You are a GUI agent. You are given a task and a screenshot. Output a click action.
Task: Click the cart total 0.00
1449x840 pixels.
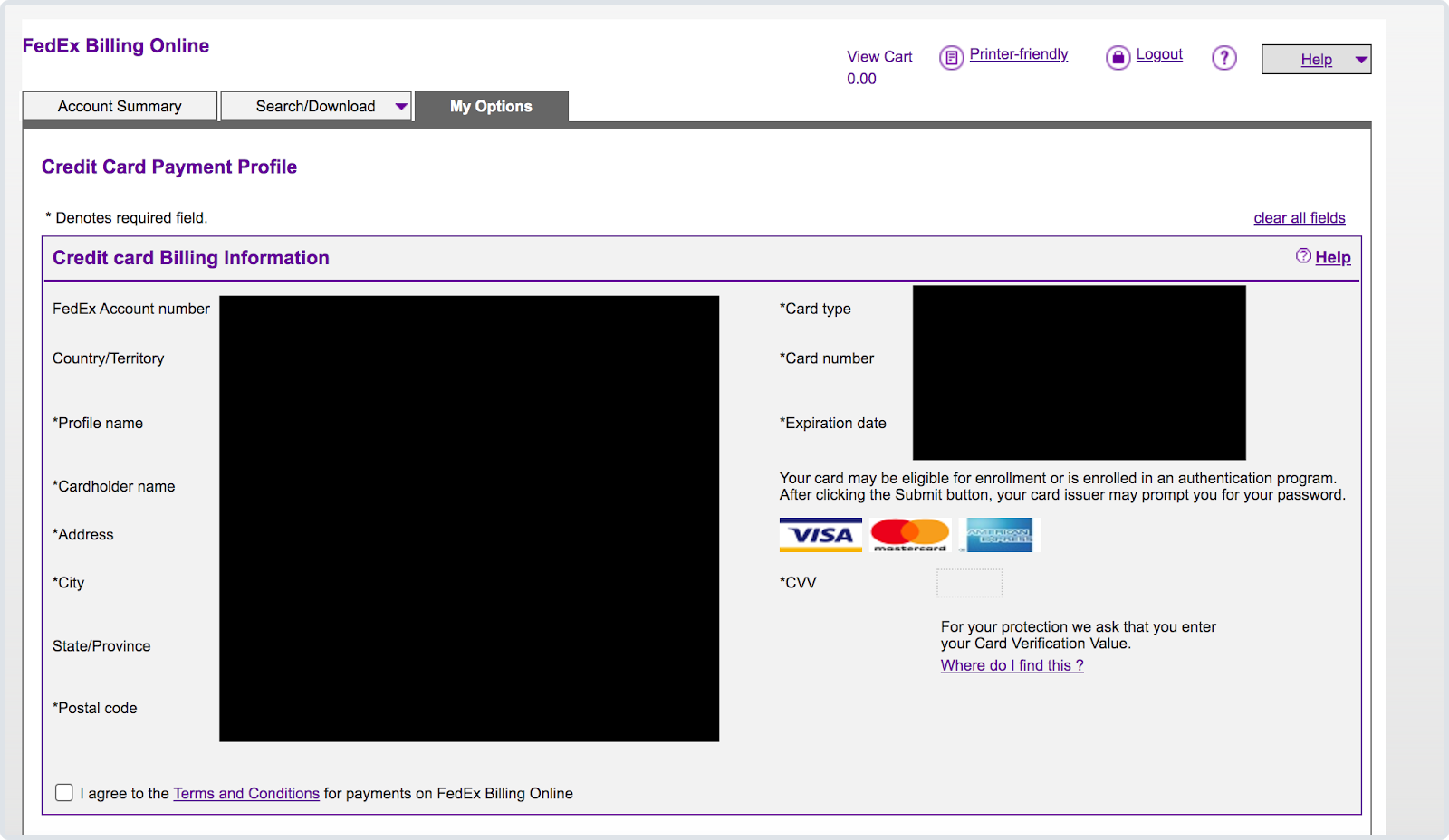[x=861, y=79]
